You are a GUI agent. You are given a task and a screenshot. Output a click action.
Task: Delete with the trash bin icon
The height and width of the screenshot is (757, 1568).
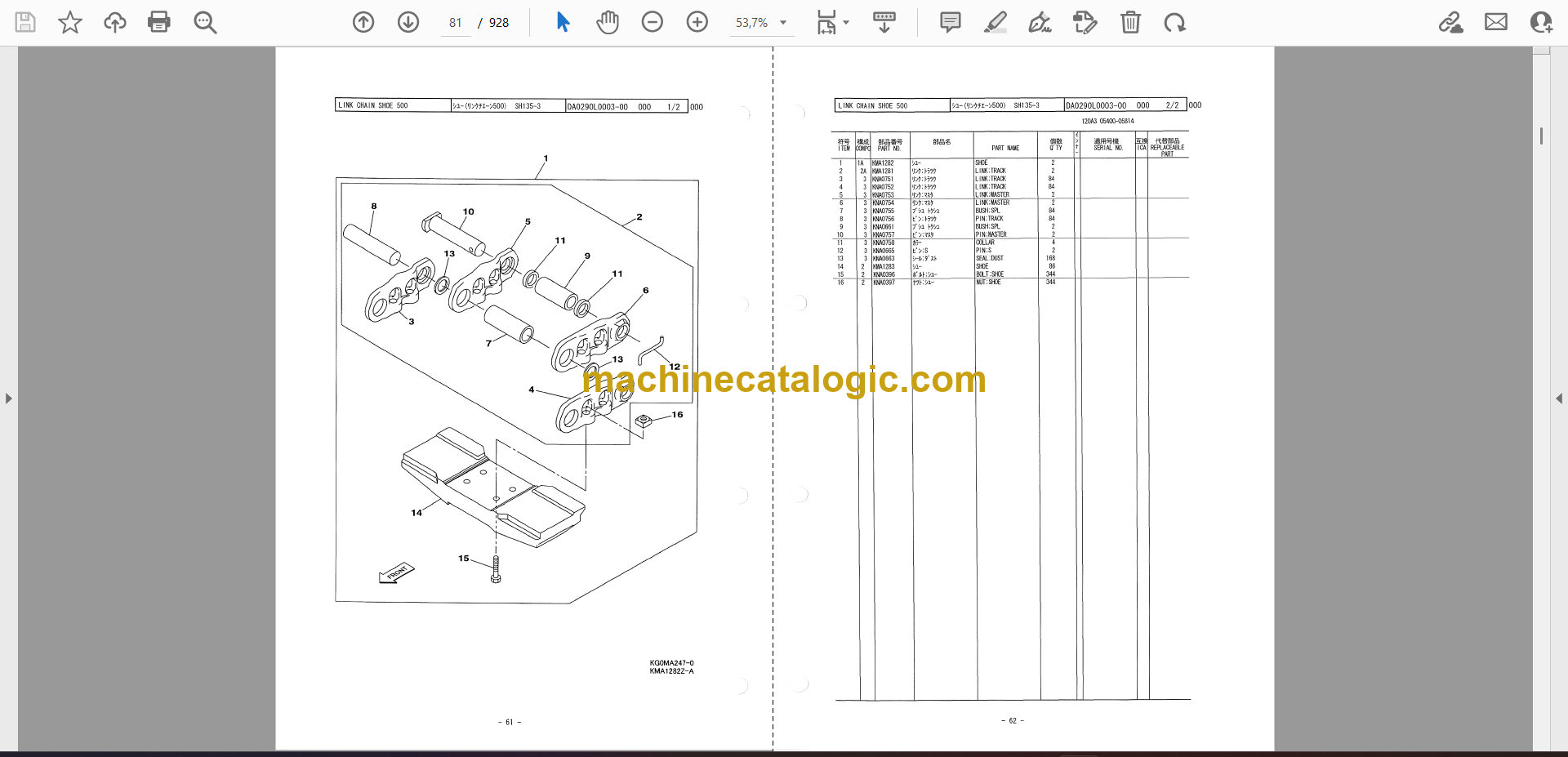point(1130,22)
